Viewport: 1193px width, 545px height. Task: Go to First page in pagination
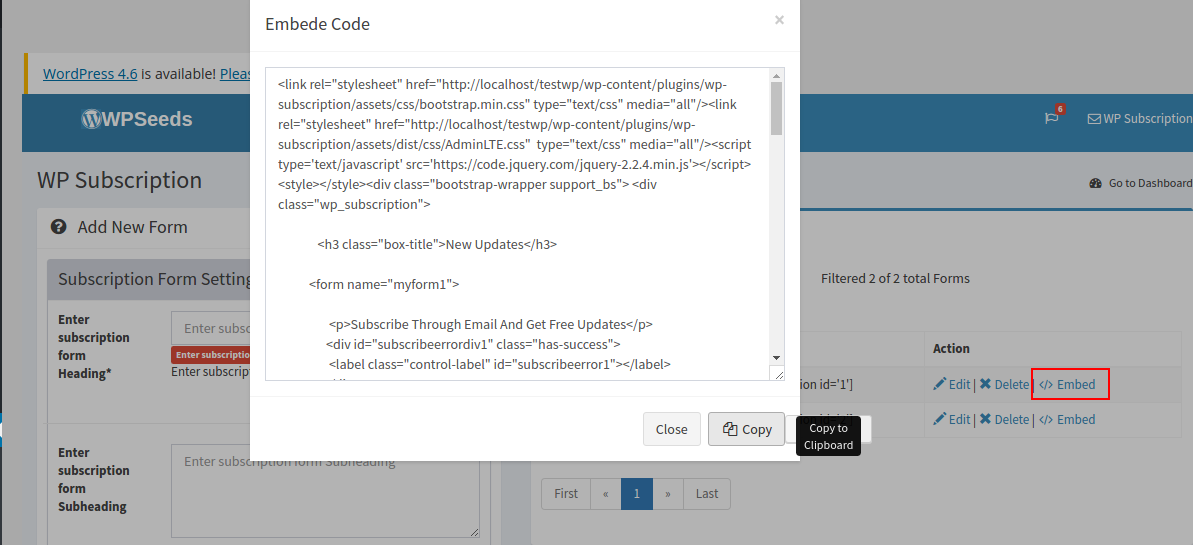click(565, 494)
